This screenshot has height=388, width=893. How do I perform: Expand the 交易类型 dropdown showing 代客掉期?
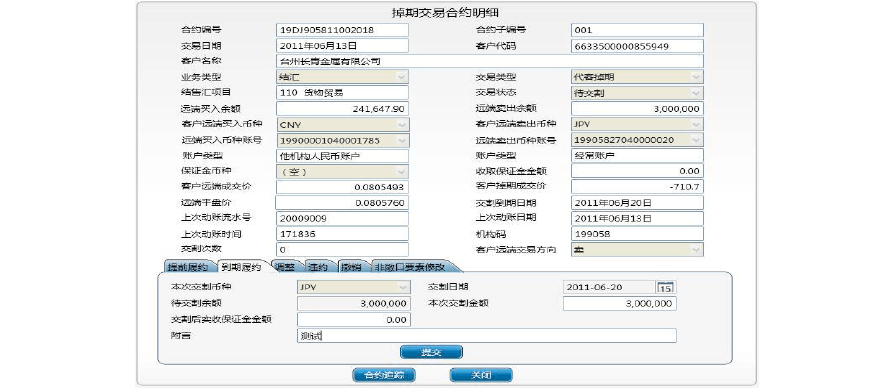(x=637, y=77)
